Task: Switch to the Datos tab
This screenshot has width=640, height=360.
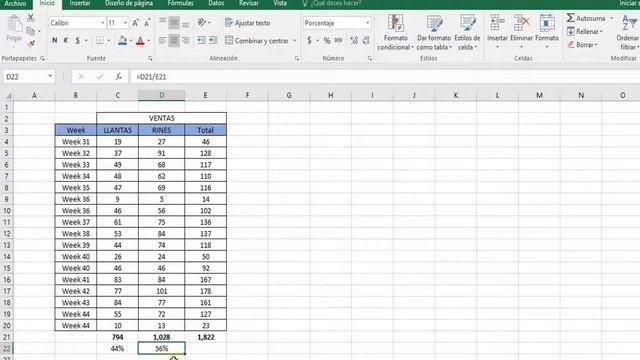Action: [x=216, y=4]
